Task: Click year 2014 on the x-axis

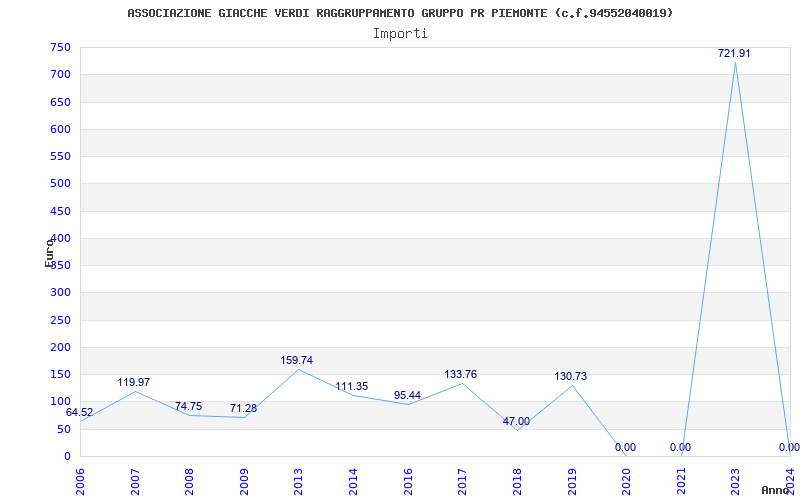Action: click(354, 481)
